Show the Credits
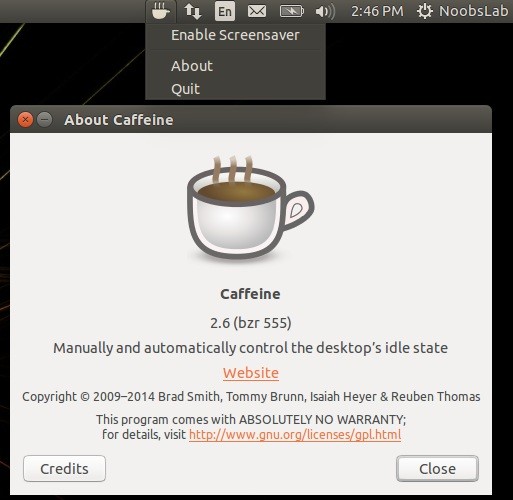This screenshot has height=500, width=513. pyautogui.click(x=64, y=469)
